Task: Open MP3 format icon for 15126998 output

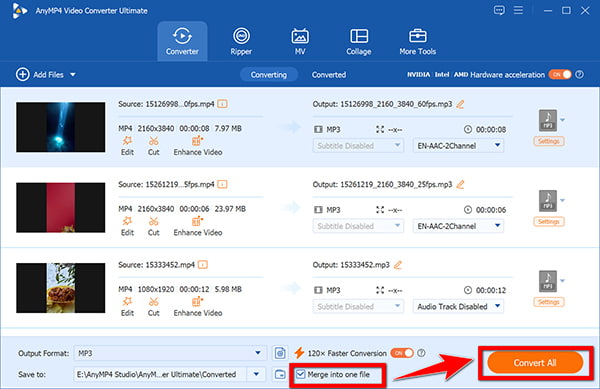Action: 548,120
